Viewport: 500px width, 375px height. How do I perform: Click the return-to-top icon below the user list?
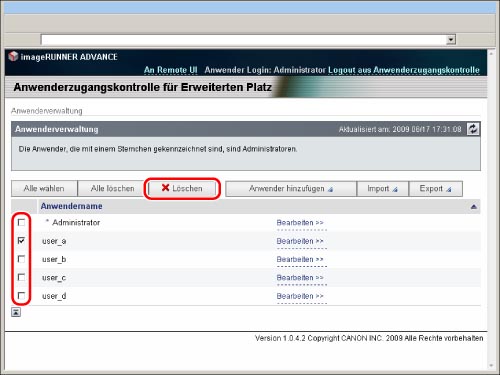tap(16, 312)
